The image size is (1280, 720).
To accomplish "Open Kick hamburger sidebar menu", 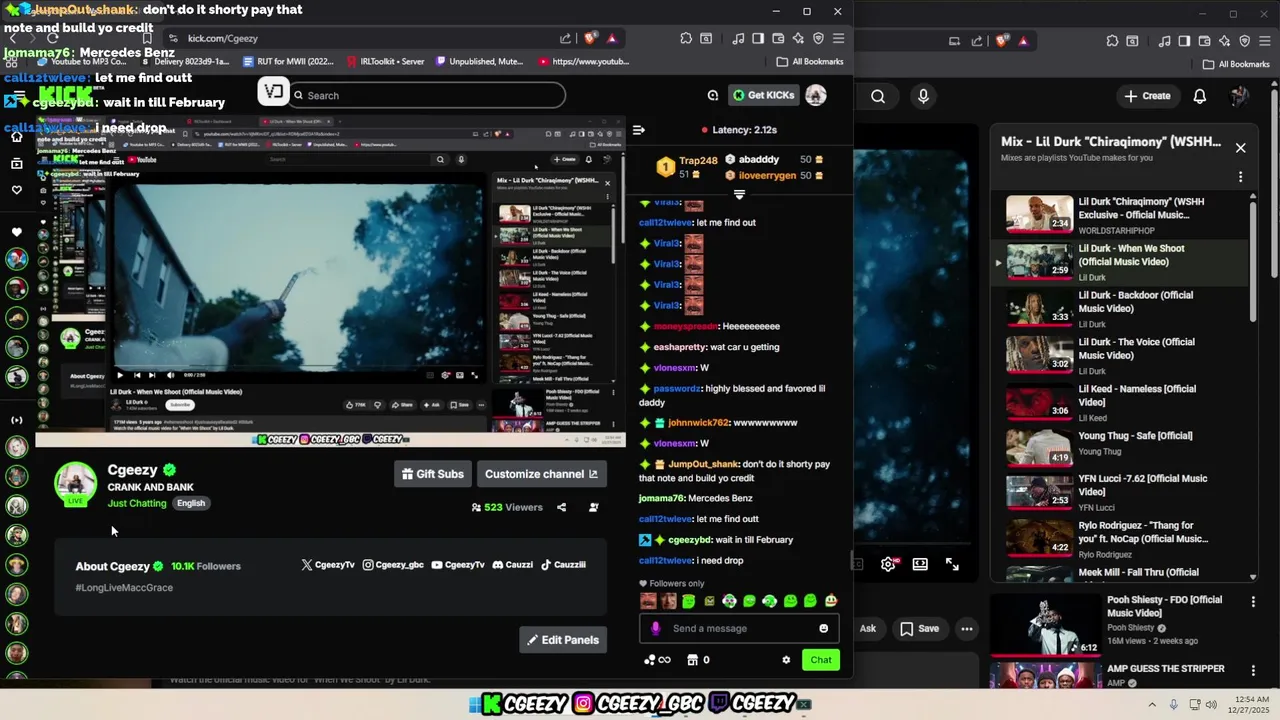I will [x=19, y=96].
